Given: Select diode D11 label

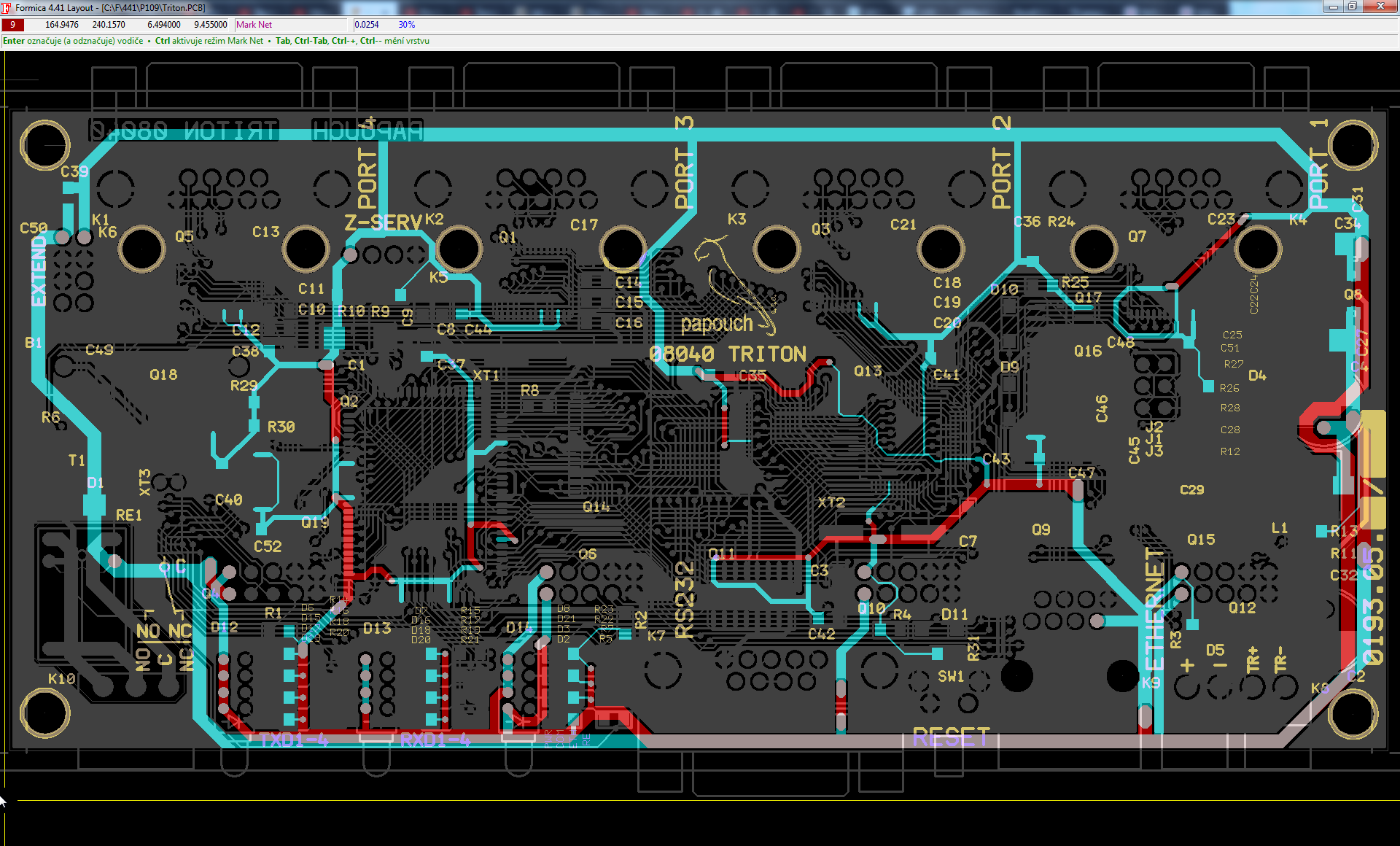Looking at the screenshot, I should coord(954,615).
